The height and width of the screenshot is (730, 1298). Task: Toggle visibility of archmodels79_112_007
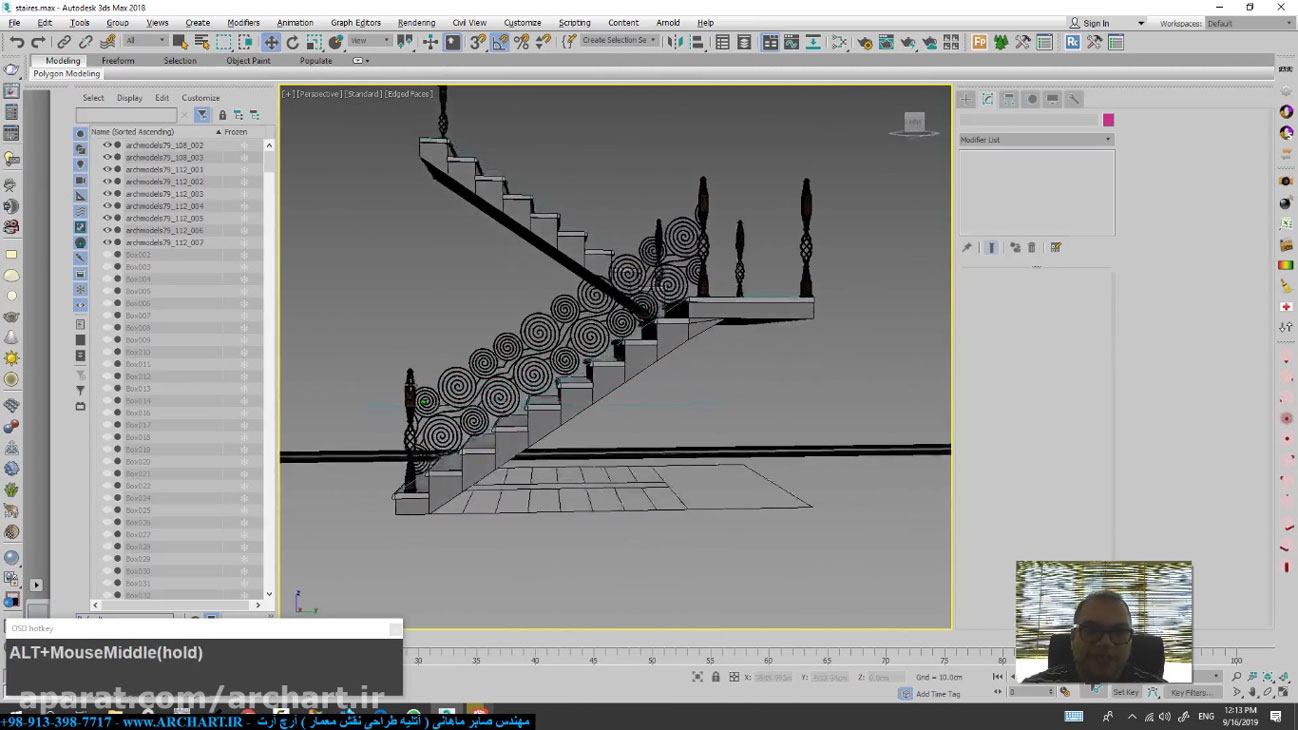coord(107,242)
